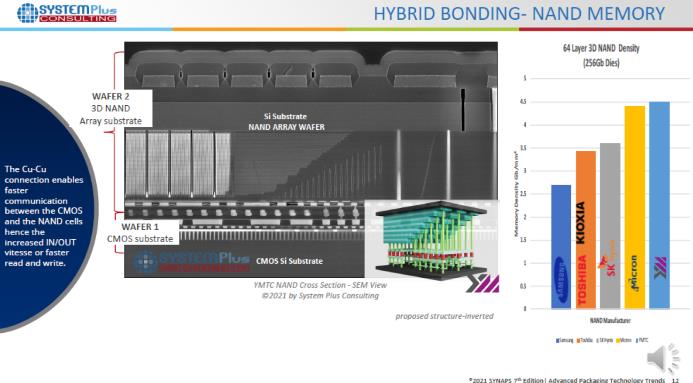693x383 pixels.
Task: Click the 64 Layer 3D NAND Density chart title
Action: click(601, 55)
